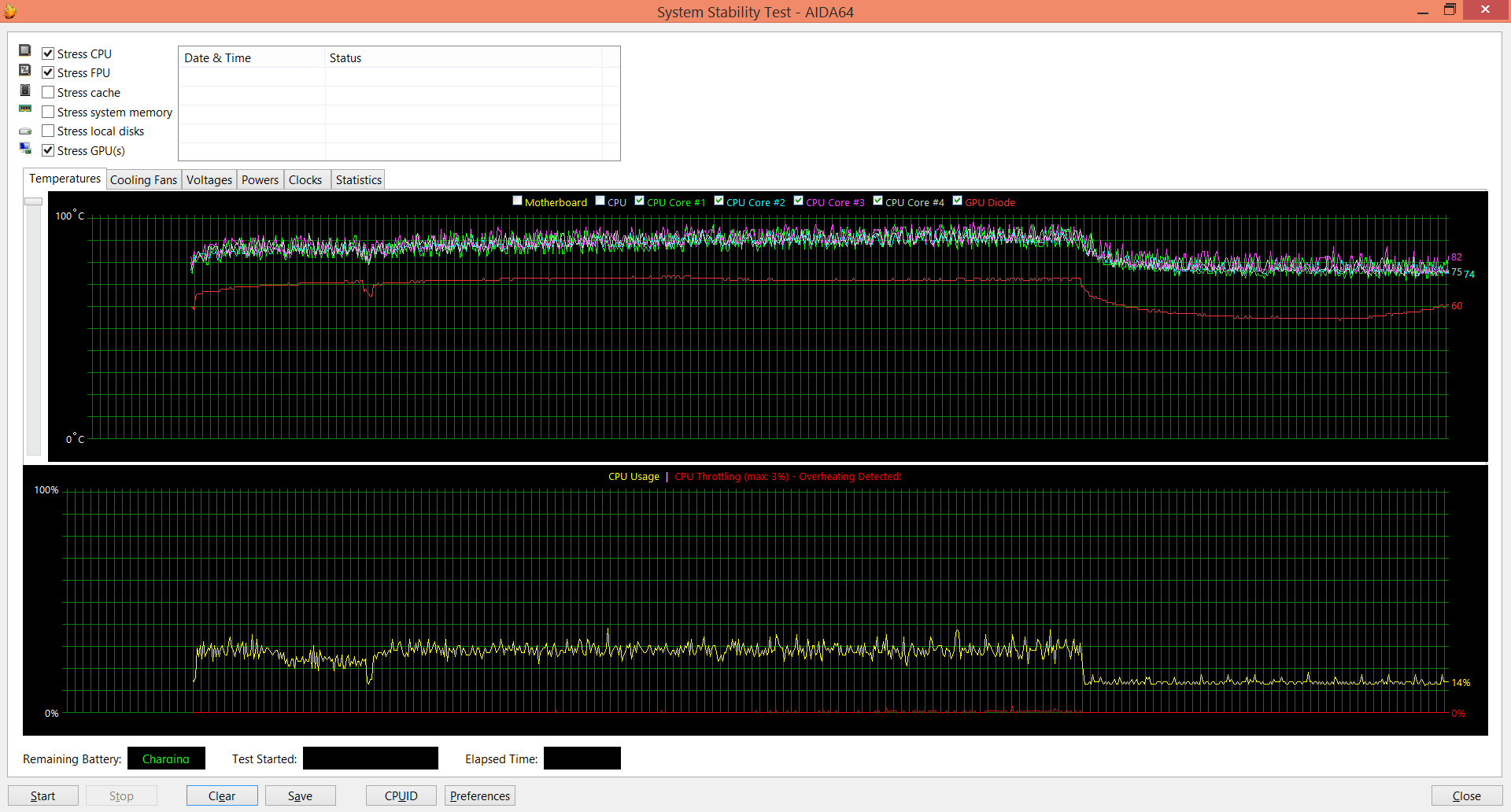
Task: Enable the Stress local disks checkbox
Action: click(x=48, y=131)
